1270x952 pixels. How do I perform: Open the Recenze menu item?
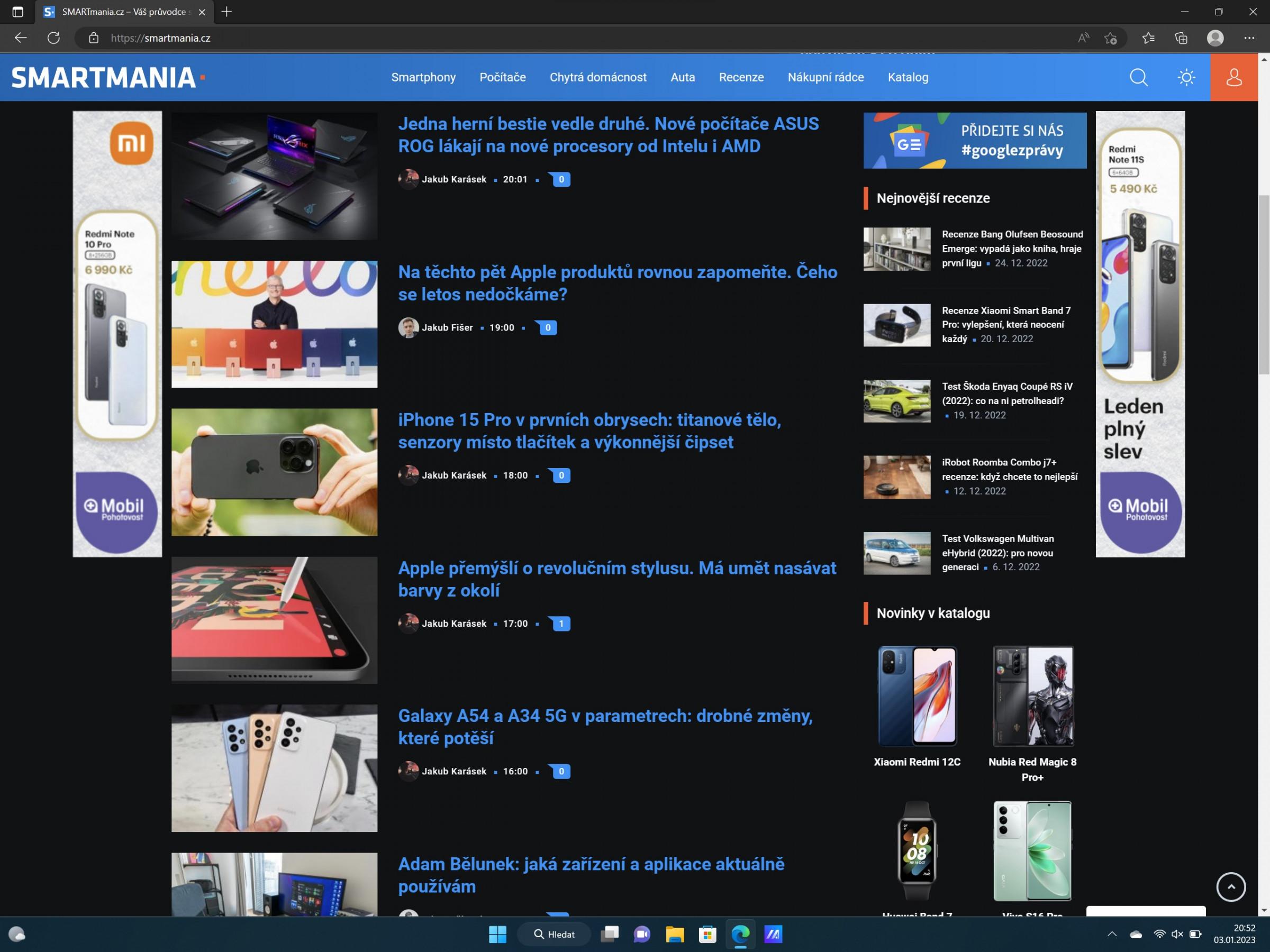pos(741,77)
